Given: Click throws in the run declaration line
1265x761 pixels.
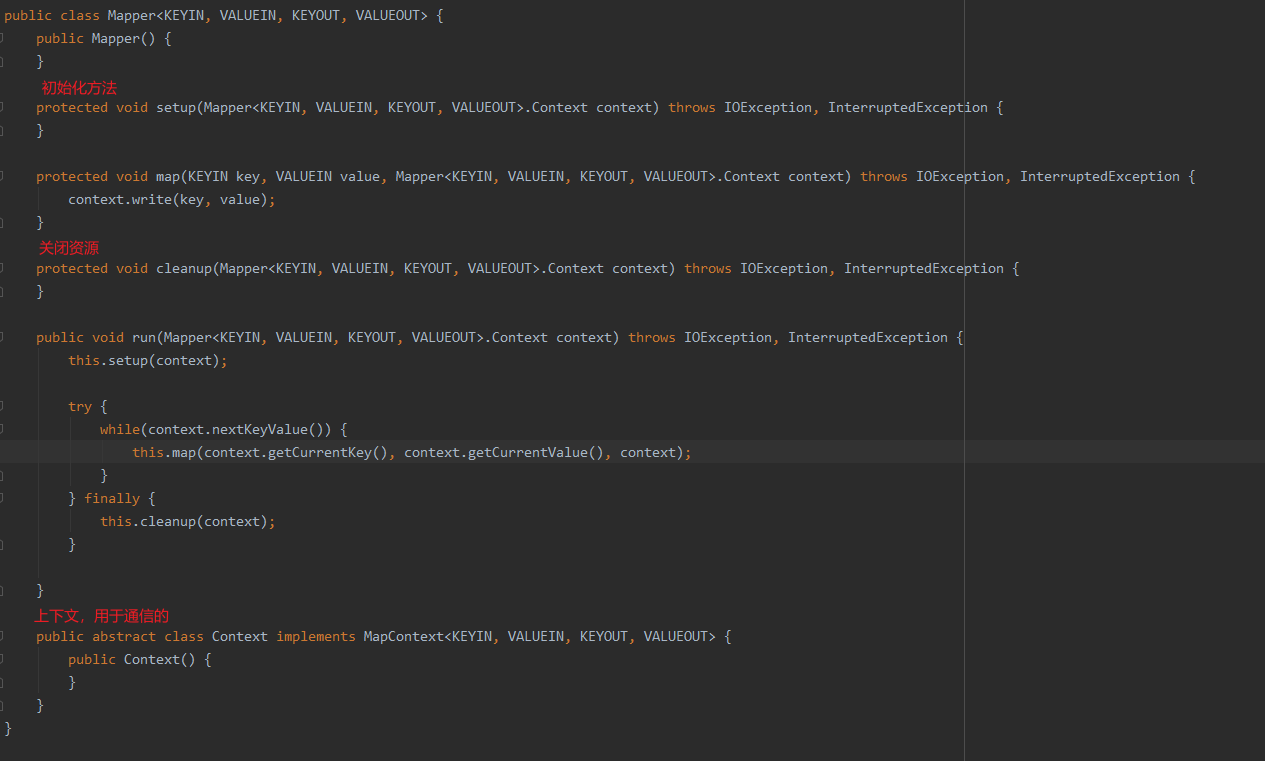Looking at the screenshot, I should [652, 337].
